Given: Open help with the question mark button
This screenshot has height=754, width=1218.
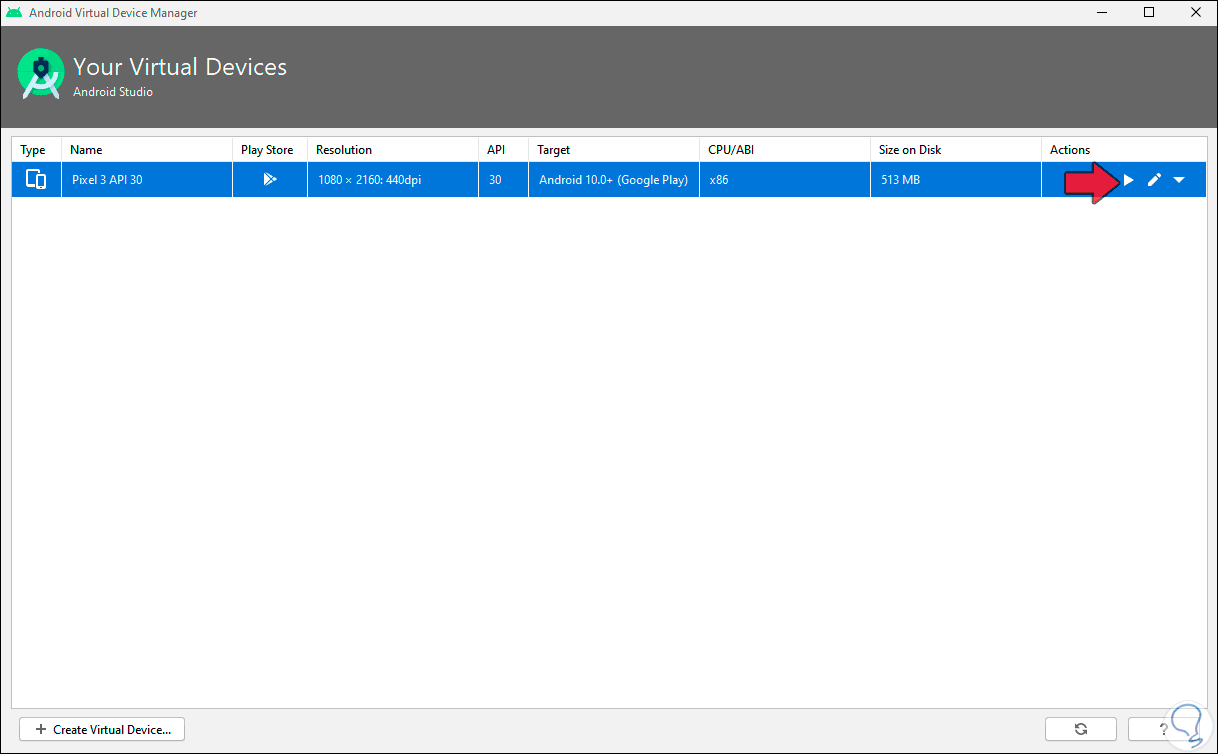Looking at the screenshot, I should pos(1163,729).
